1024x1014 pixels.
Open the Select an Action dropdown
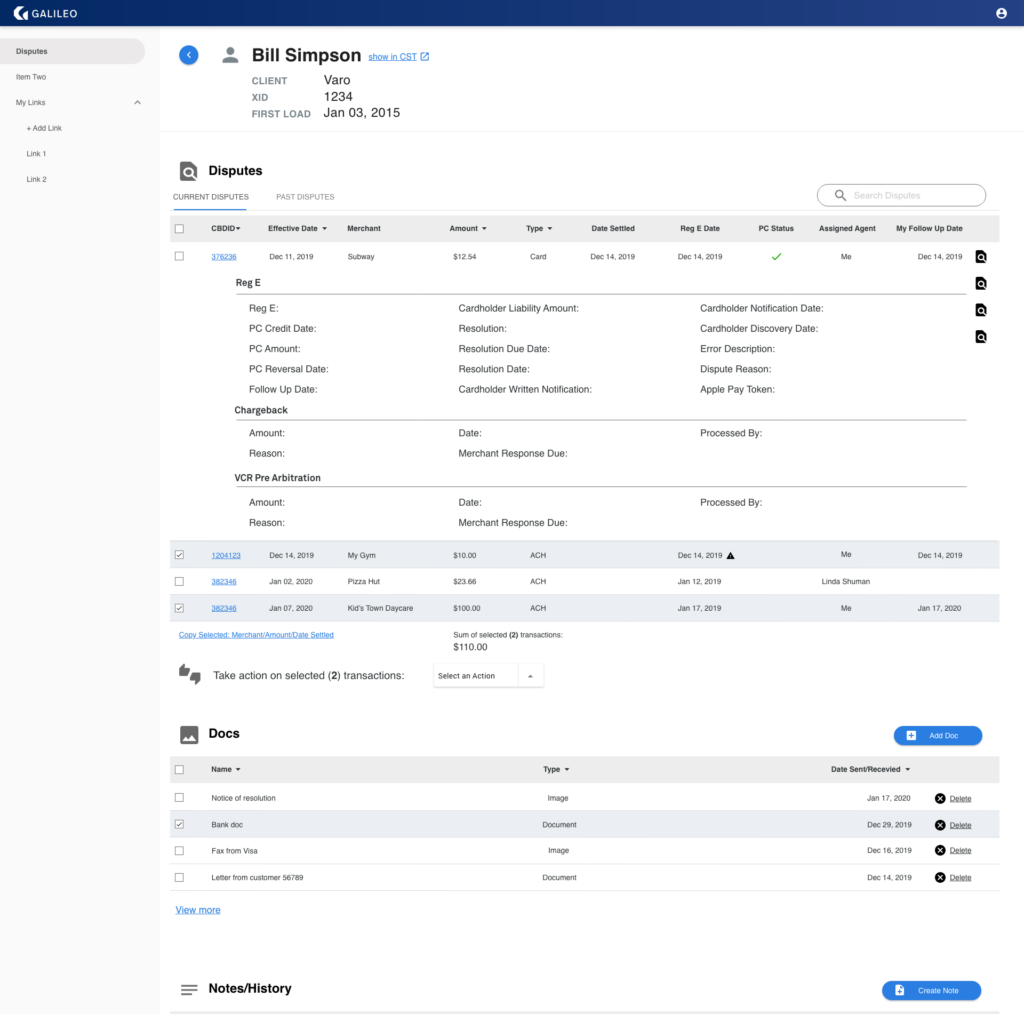[488, 675]
